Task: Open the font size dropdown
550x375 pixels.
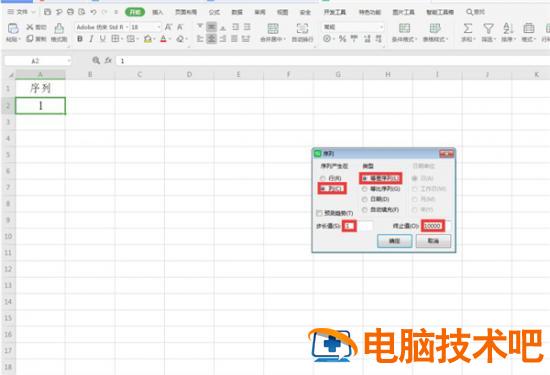Action: (159, 27)
